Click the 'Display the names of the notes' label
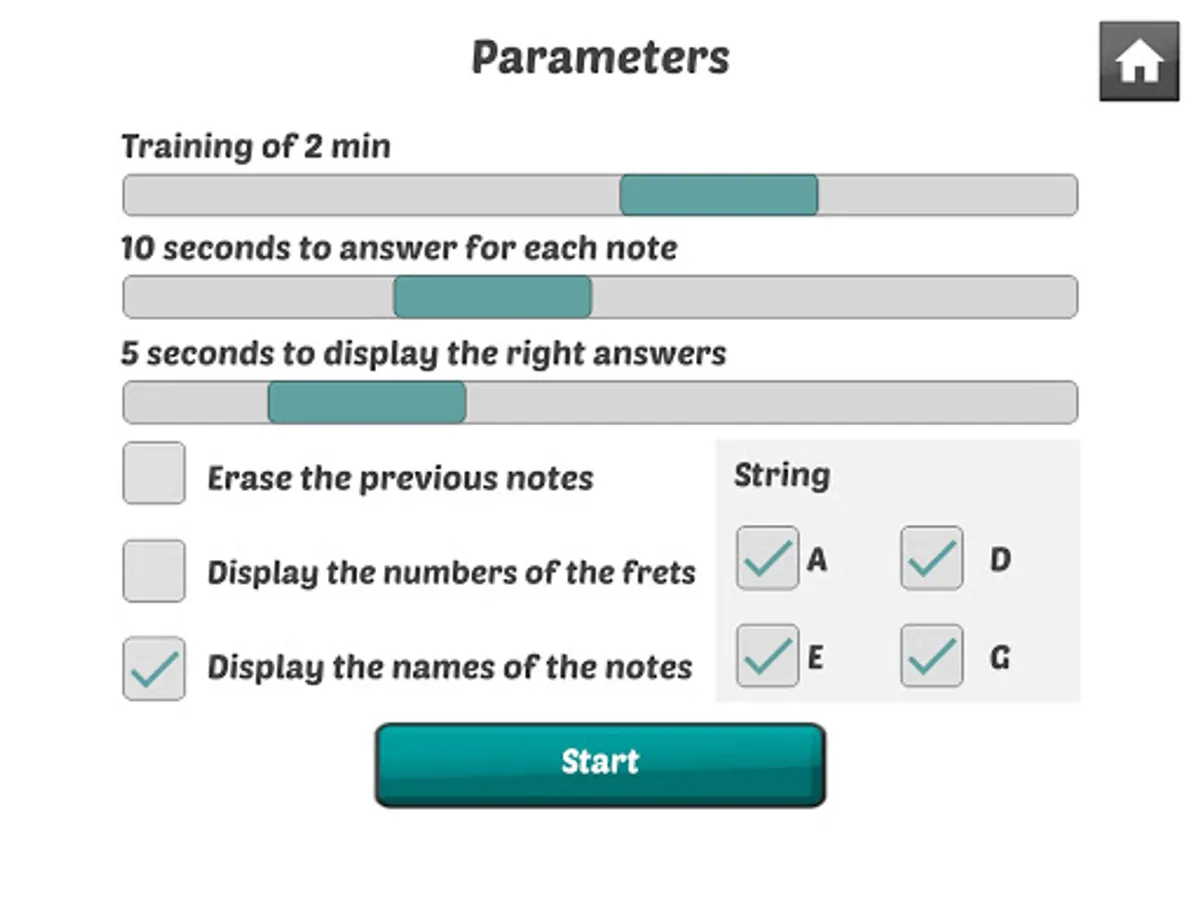1200x900 pixels. pyautogui.click(x=449, y=667)
